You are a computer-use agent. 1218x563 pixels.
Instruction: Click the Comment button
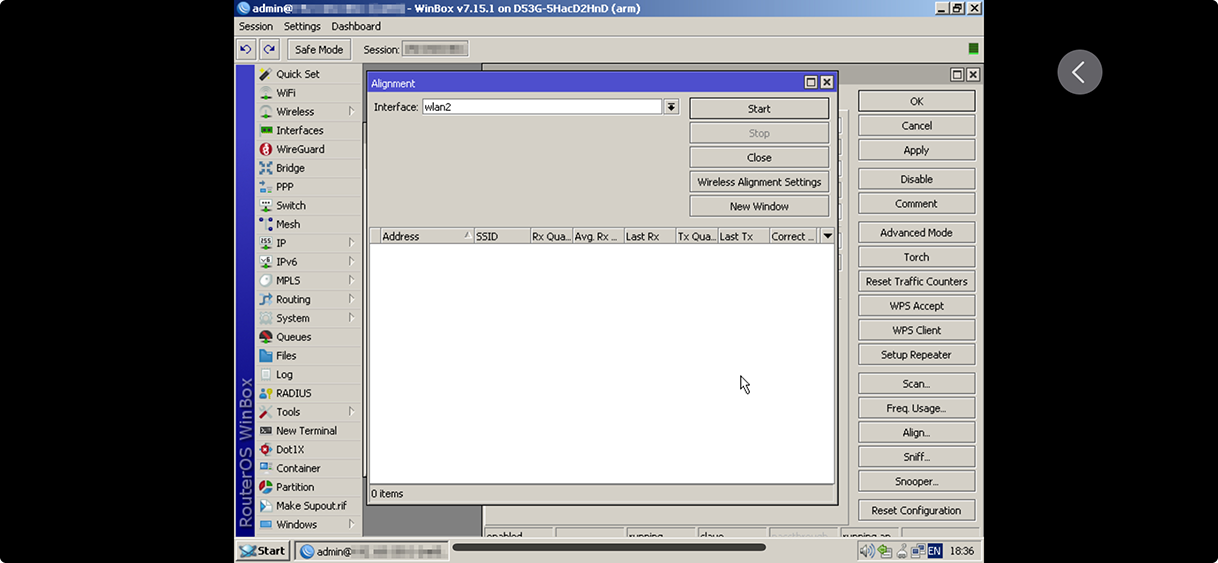click(916, 204)
